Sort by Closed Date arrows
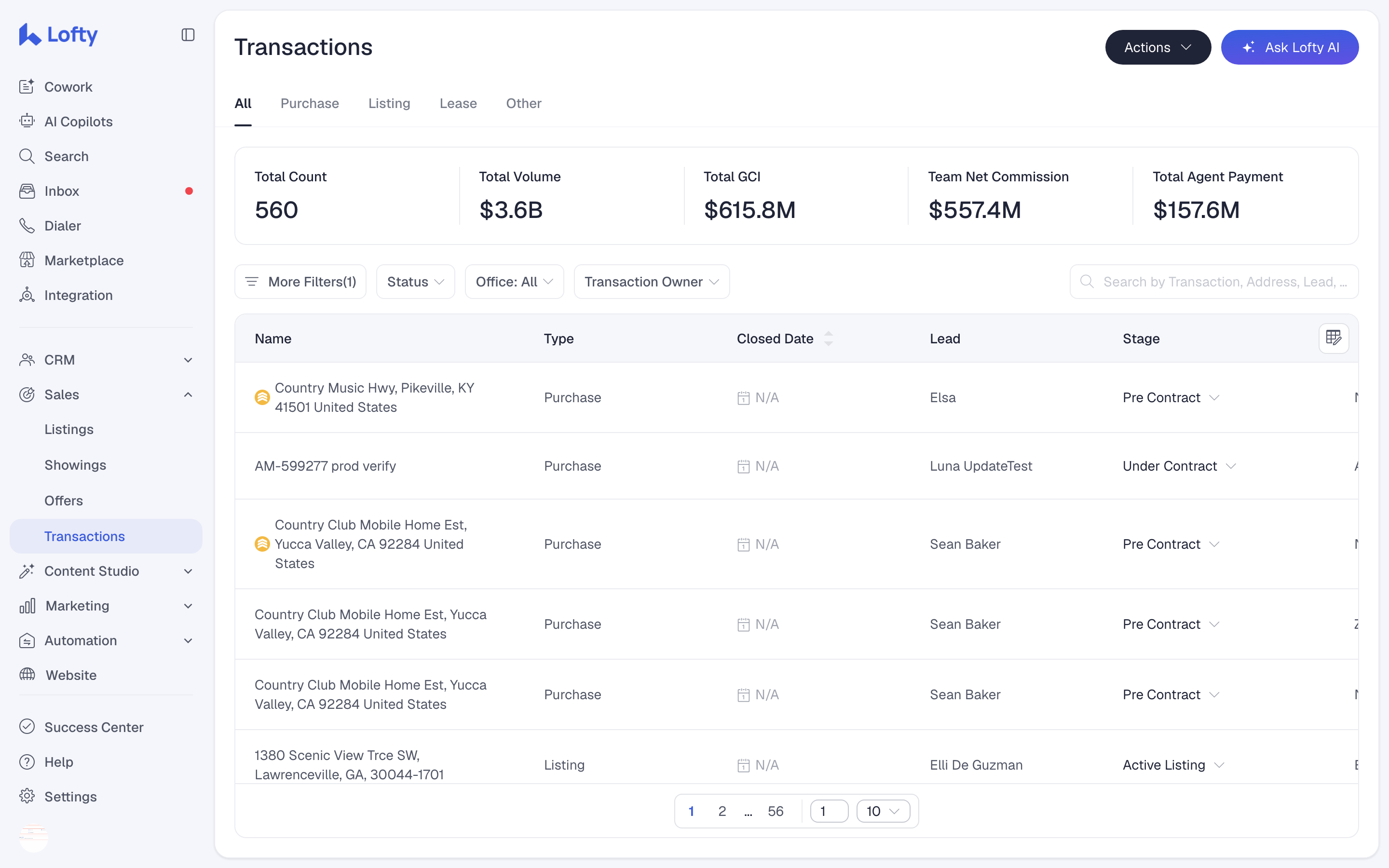The width and height of the screenshot is (1389, 868). pyautogui.click(x=828, y=339)
